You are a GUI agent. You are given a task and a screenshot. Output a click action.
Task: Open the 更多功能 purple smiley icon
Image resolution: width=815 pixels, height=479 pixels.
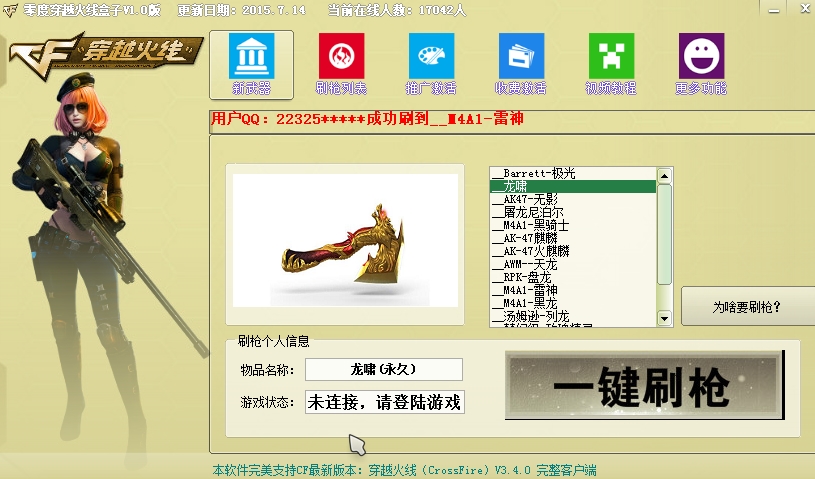click(701, 64)
